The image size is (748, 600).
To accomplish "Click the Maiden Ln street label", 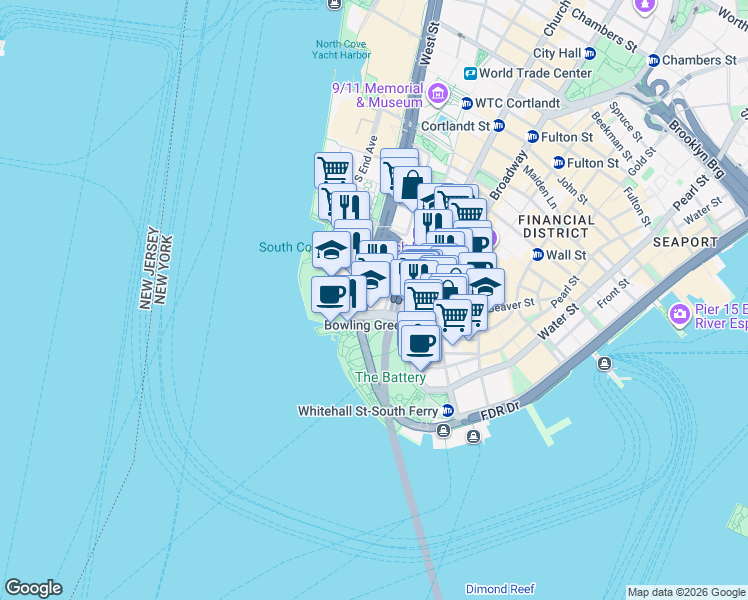I will click(x=540, y=187).
